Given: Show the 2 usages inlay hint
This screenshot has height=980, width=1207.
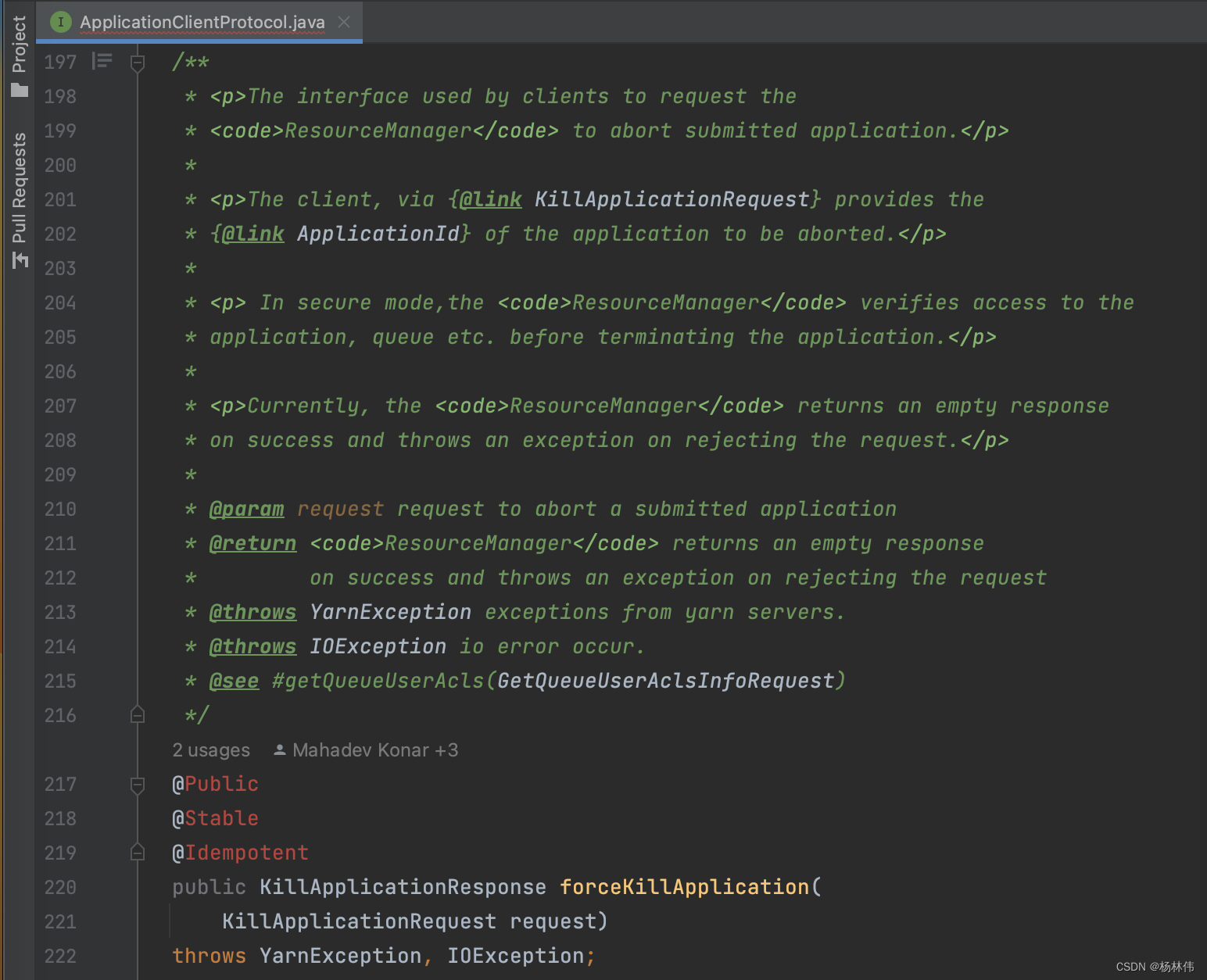Looking at the screenshot, I should (x=211, y=750).
